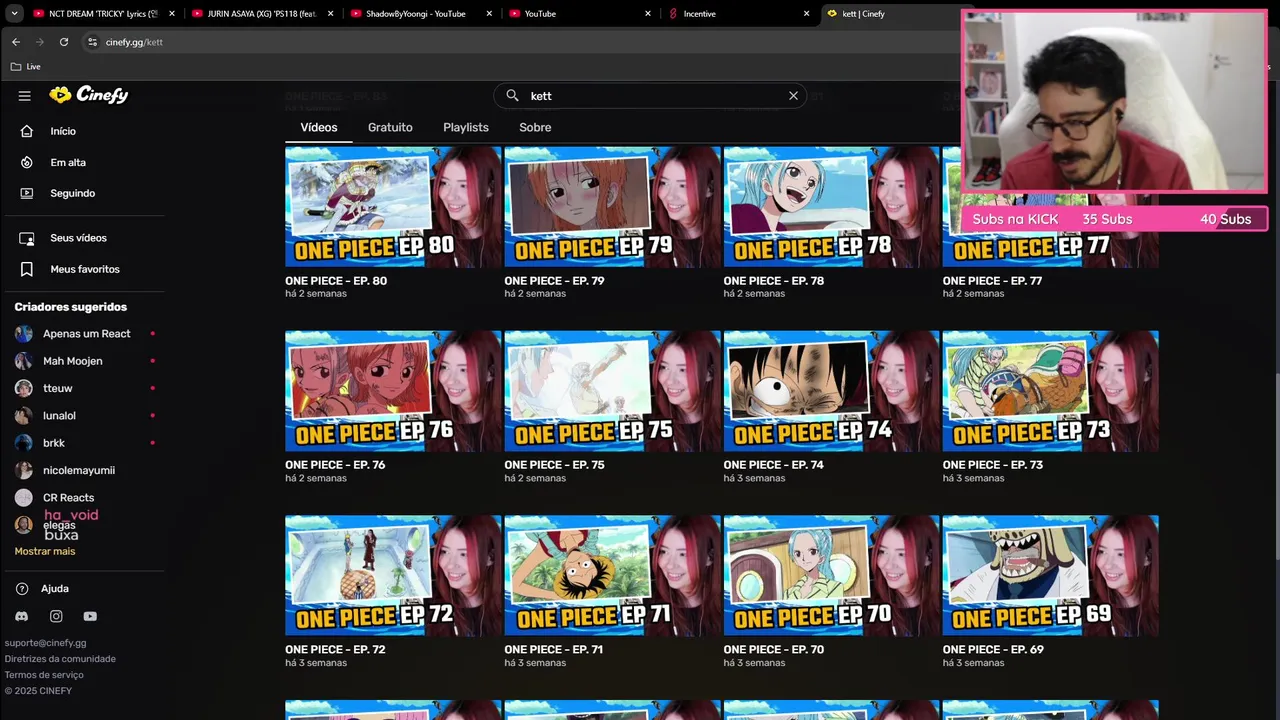The height and width of the screenshot is (720, 1280).
Task: Click nicolemayumii avatar
Action: click(24, 470)
